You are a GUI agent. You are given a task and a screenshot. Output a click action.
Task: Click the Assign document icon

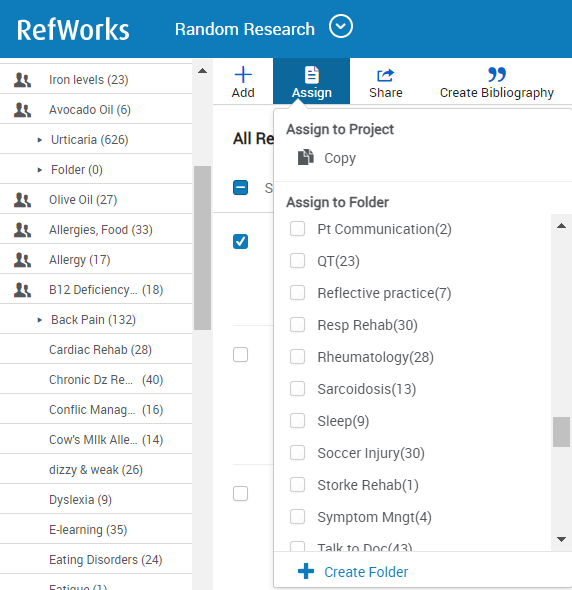coord(312,75)
